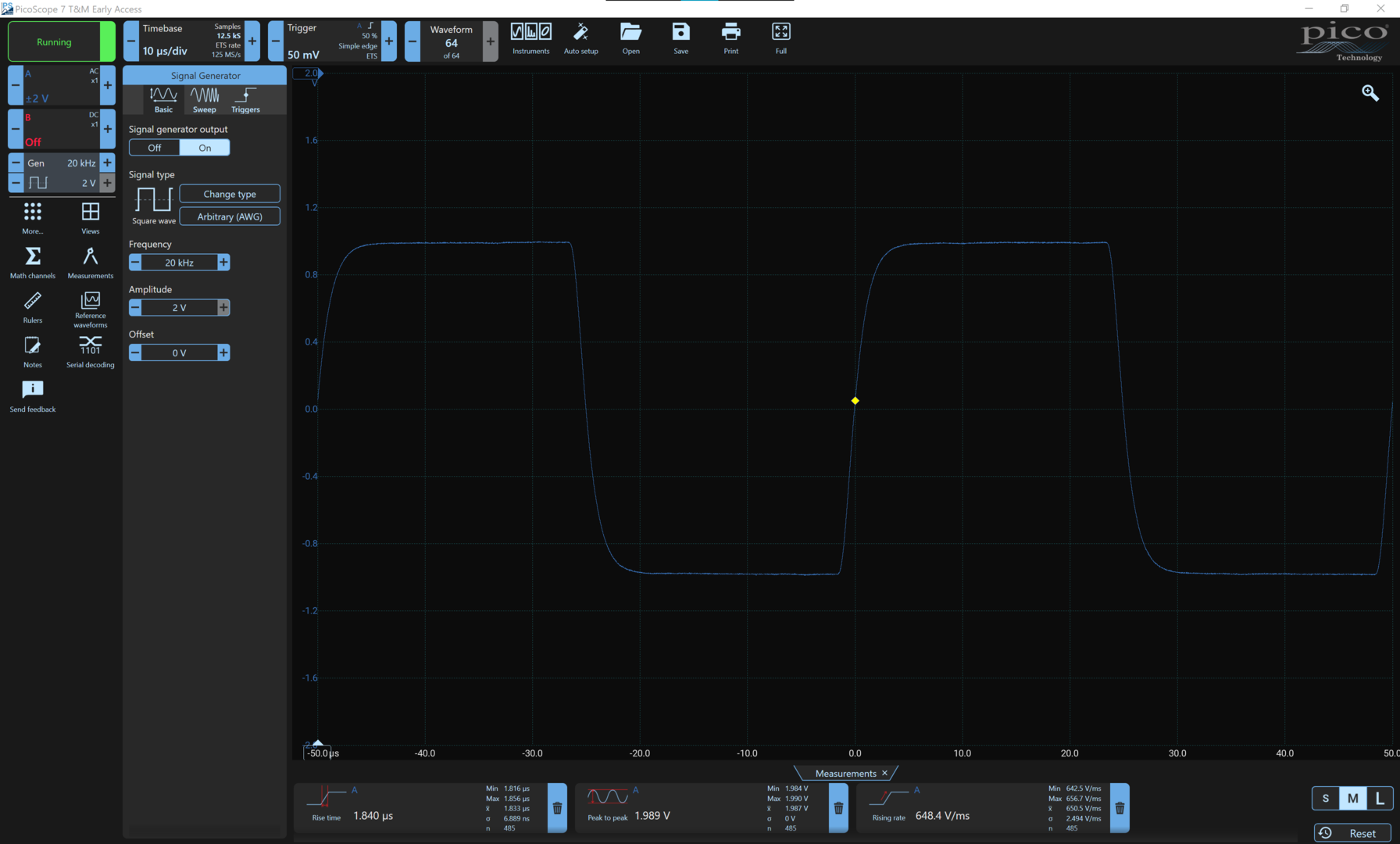Turn signal generator output On

point(205,148)
